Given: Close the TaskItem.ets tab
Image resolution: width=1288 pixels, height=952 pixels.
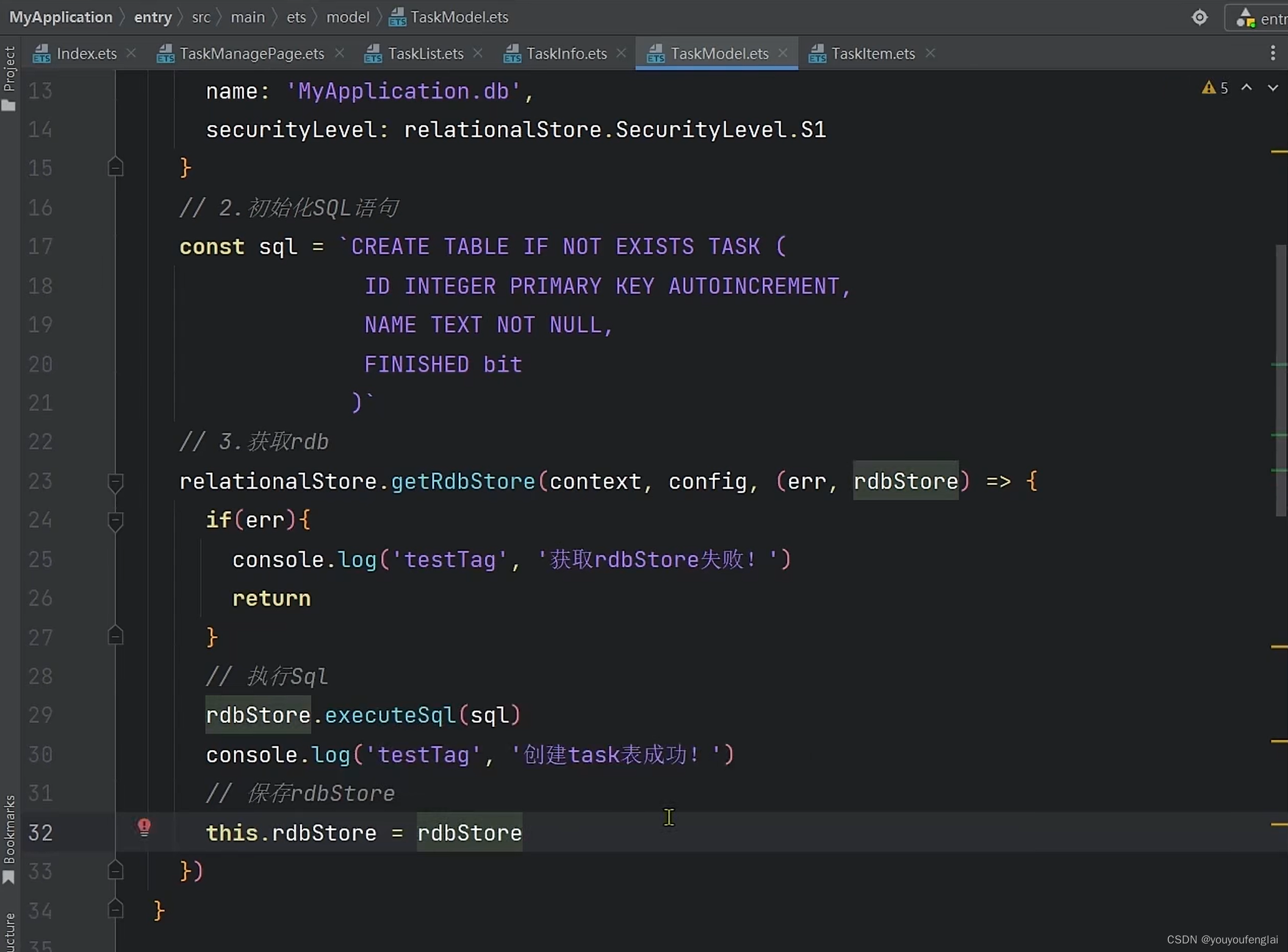Looking at the screenshot, I should point(930,54).
